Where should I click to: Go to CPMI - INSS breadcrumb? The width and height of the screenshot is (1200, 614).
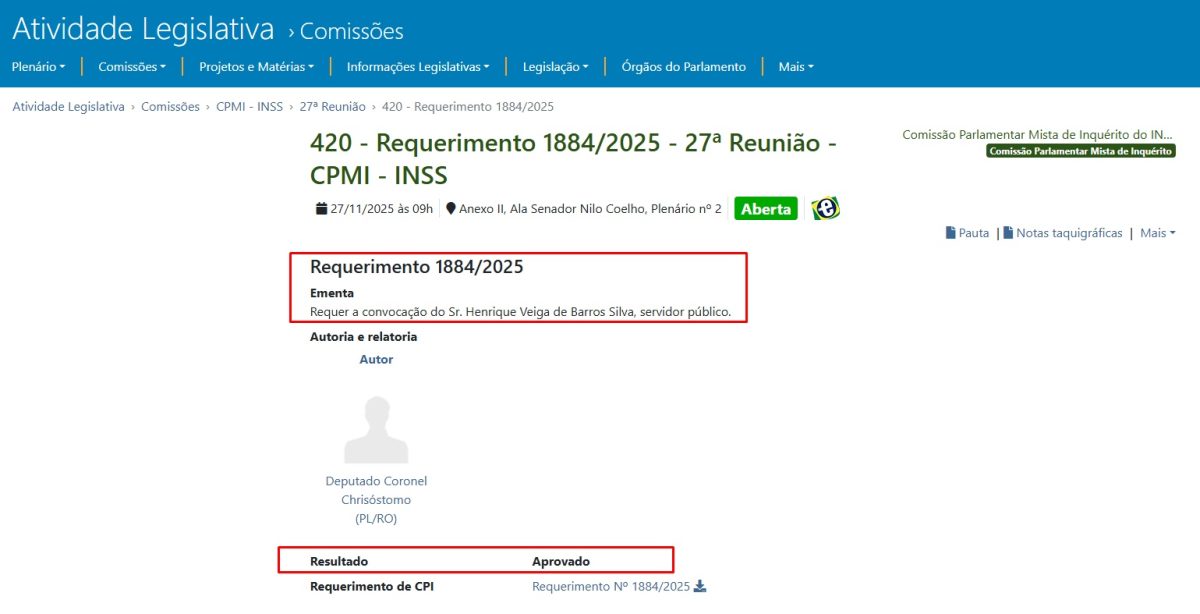(249, 107)
